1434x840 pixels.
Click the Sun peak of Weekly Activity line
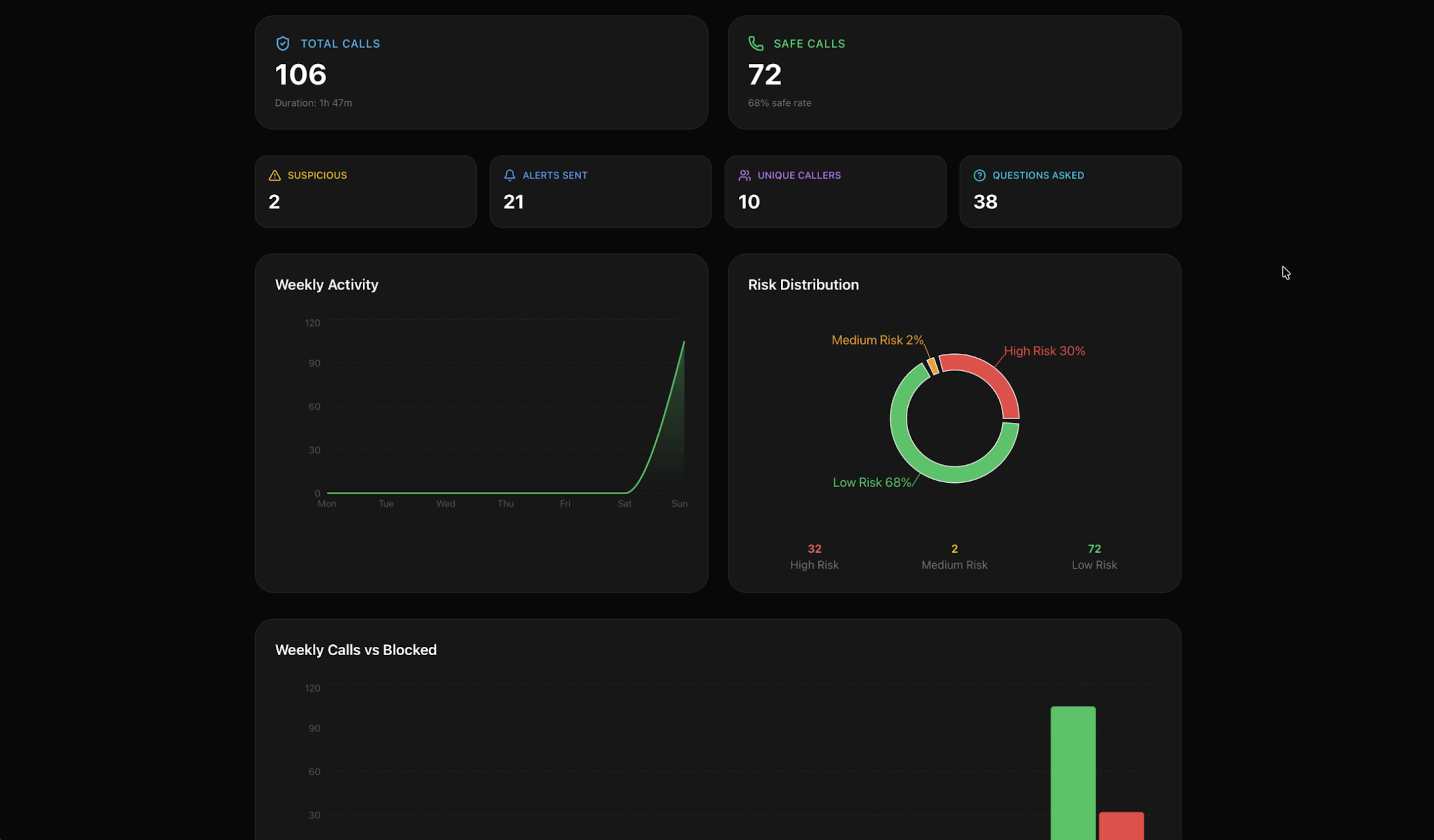[683, 342]
